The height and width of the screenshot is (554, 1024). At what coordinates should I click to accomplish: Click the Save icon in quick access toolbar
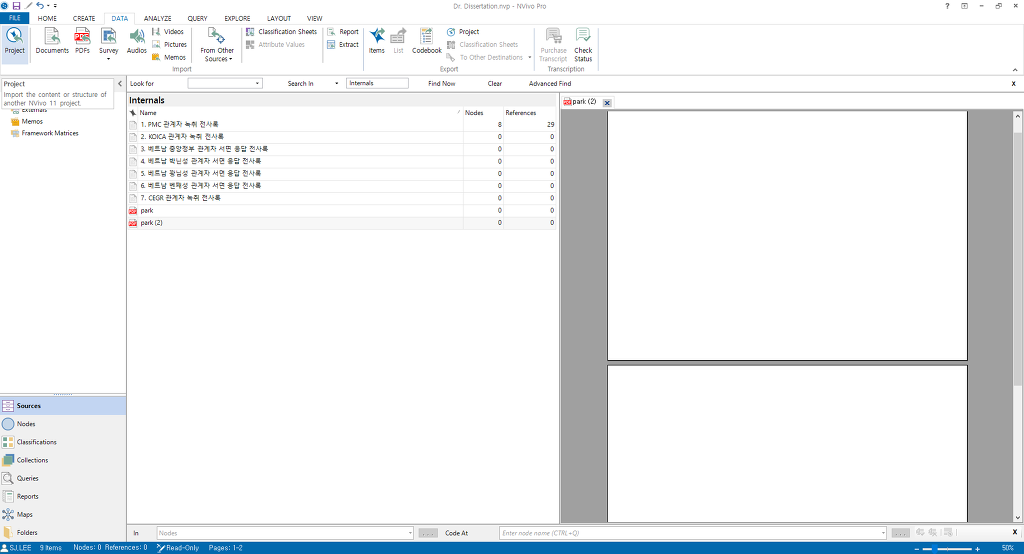click(x=16, y=6)
